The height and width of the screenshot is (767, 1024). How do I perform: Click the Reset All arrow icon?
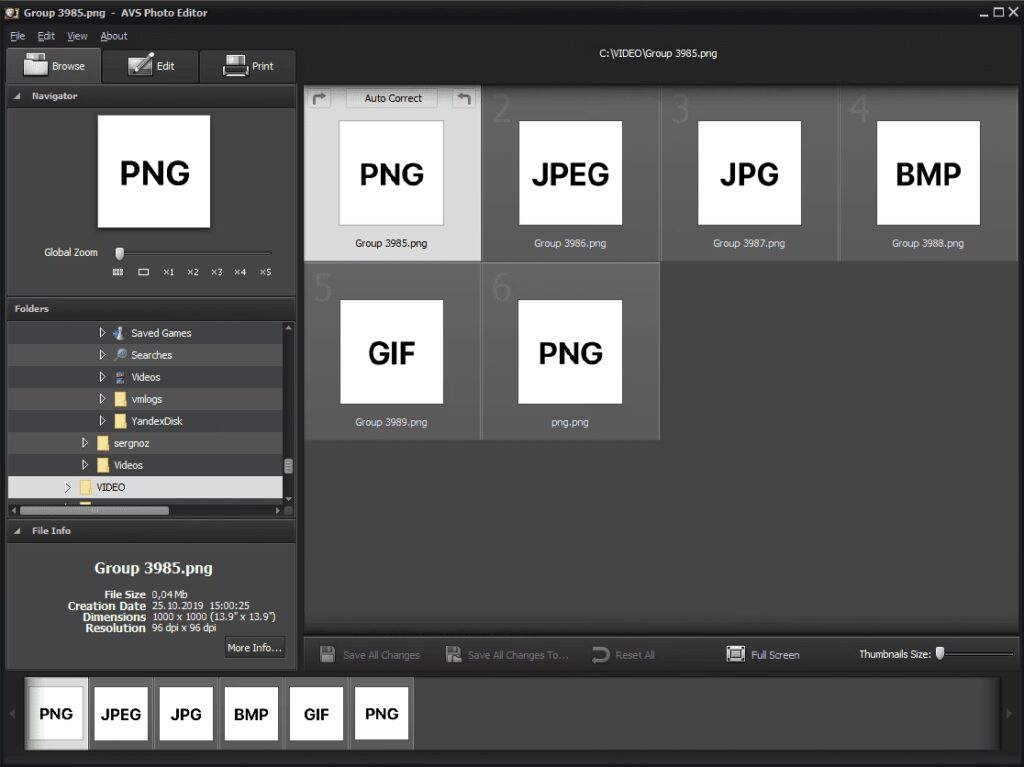(600, 654)
